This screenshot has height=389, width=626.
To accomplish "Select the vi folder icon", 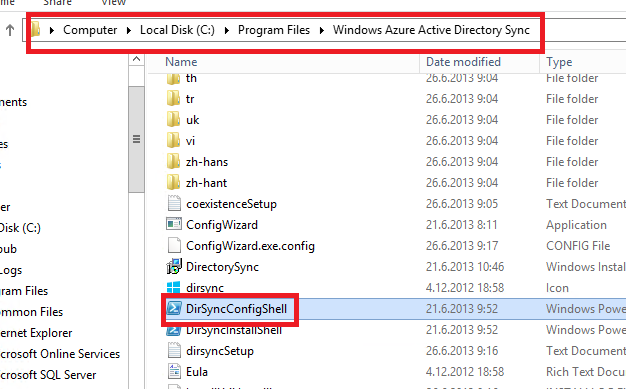I will pos(173,141).
